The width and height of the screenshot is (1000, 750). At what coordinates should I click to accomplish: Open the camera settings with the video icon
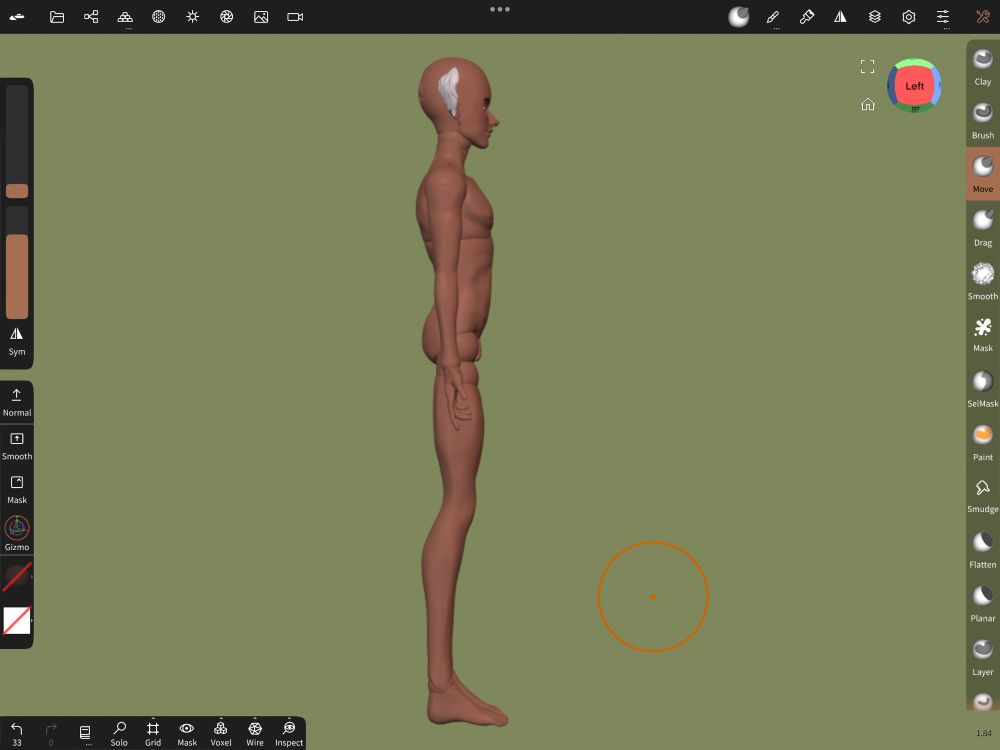coord(294,16)
